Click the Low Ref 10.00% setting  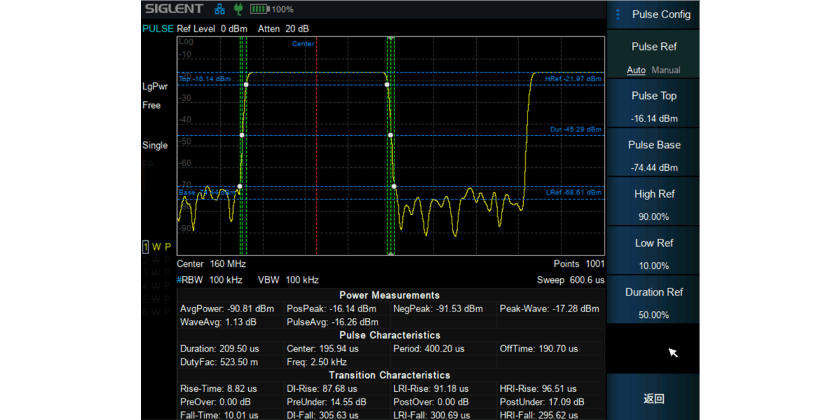click(654, 253)
